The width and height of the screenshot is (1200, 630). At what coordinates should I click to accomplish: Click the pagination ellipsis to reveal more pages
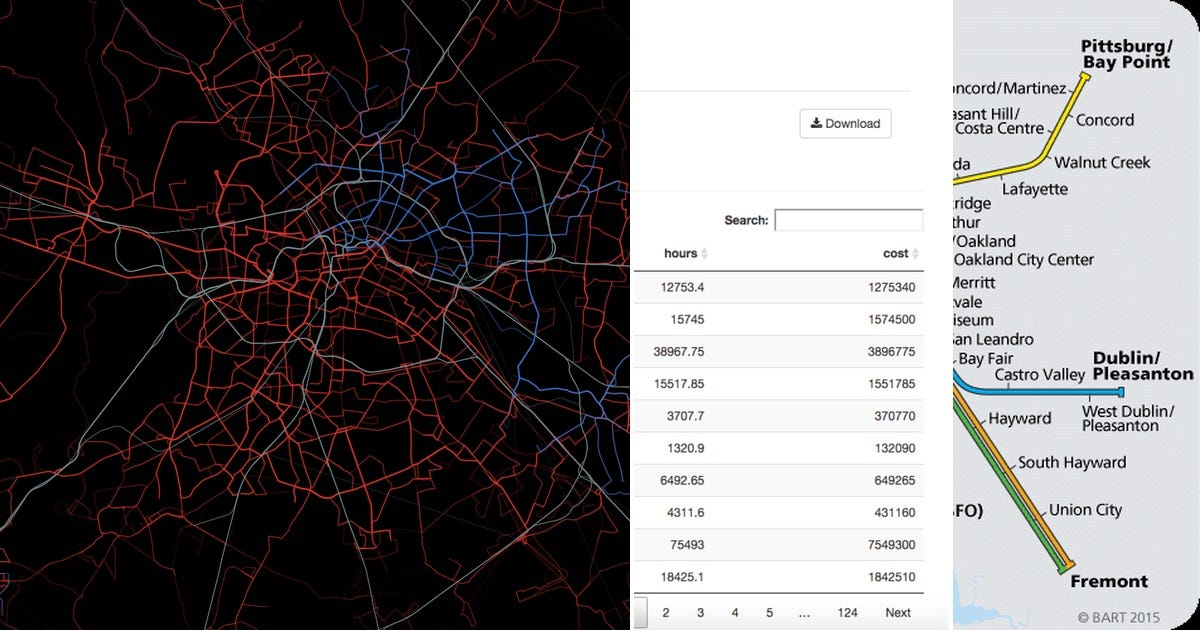point(804,612)
